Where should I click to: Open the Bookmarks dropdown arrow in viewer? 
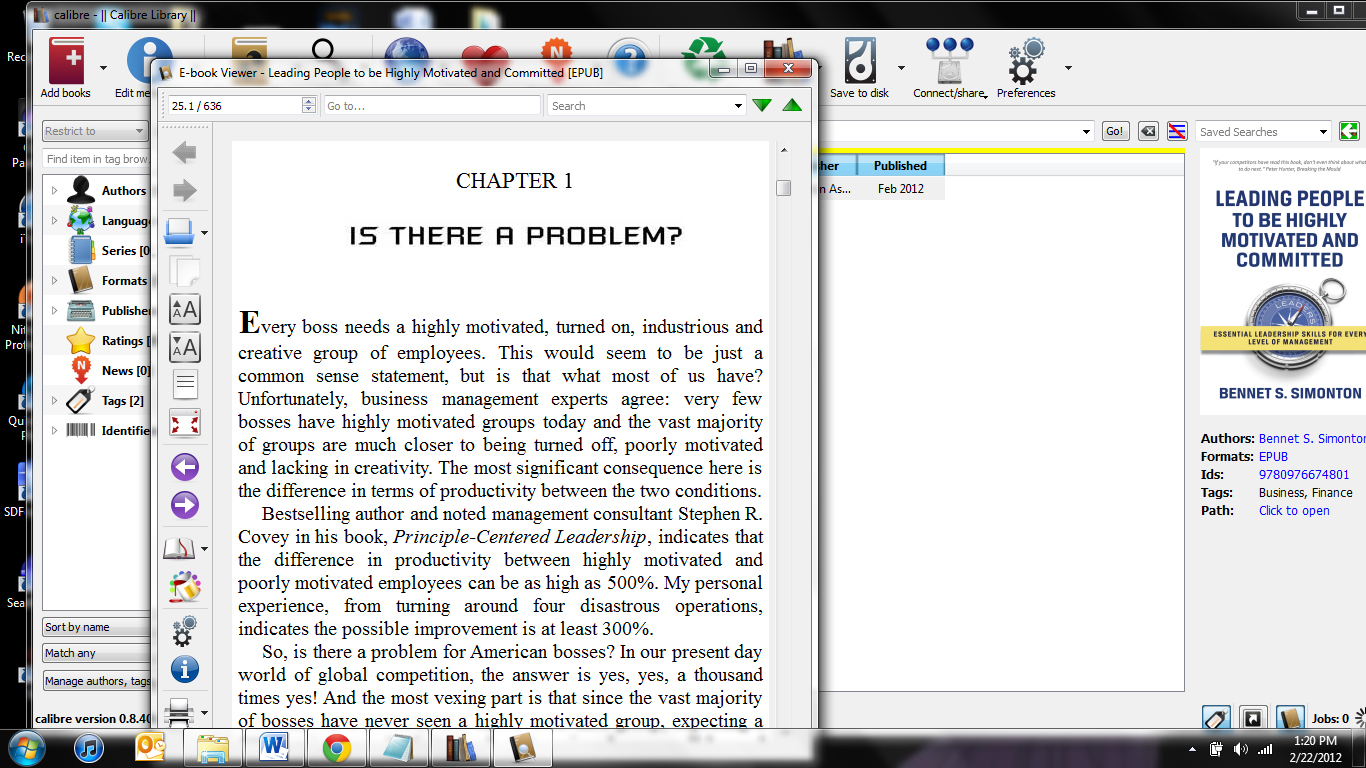pos(204,549)
